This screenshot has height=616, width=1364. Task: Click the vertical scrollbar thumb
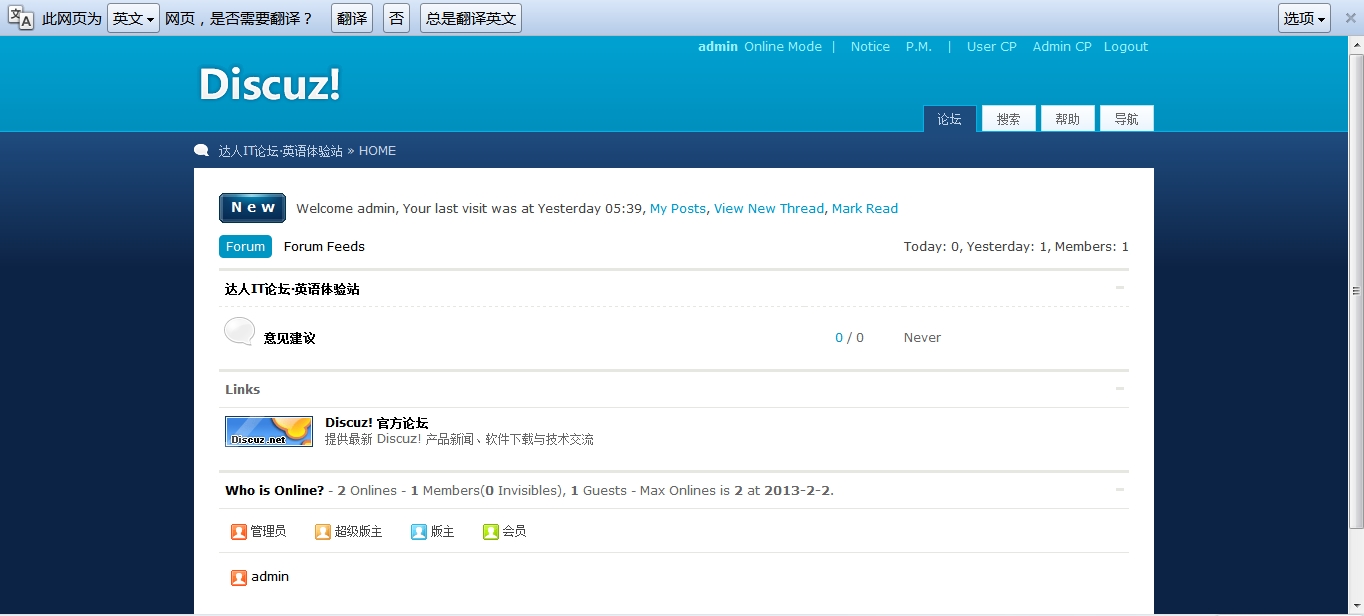point(1356,290)
